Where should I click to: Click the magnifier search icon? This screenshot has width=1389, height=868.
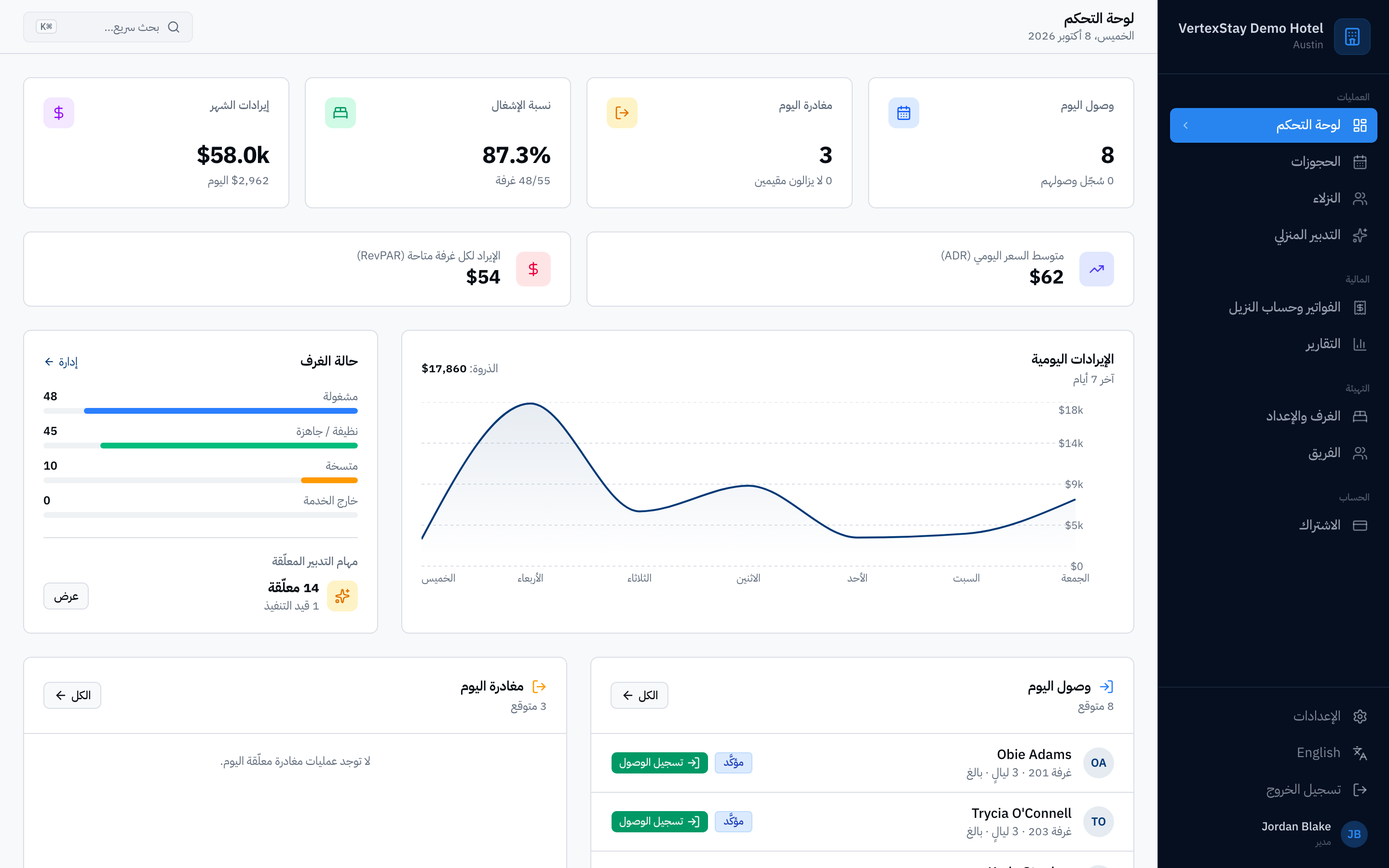174,27
